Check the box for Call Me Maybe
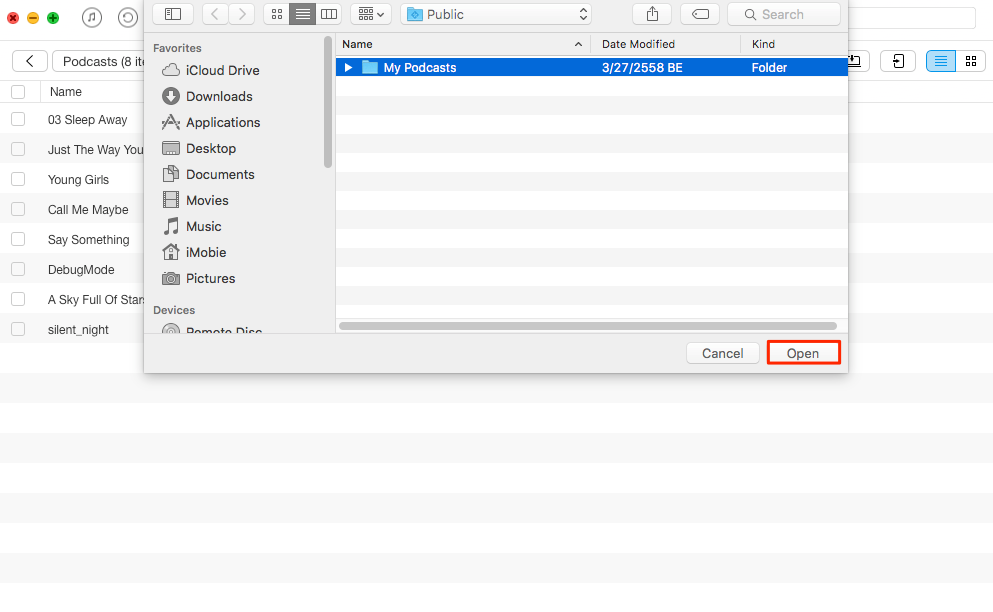993x612 pixels. tap(18, 209)
